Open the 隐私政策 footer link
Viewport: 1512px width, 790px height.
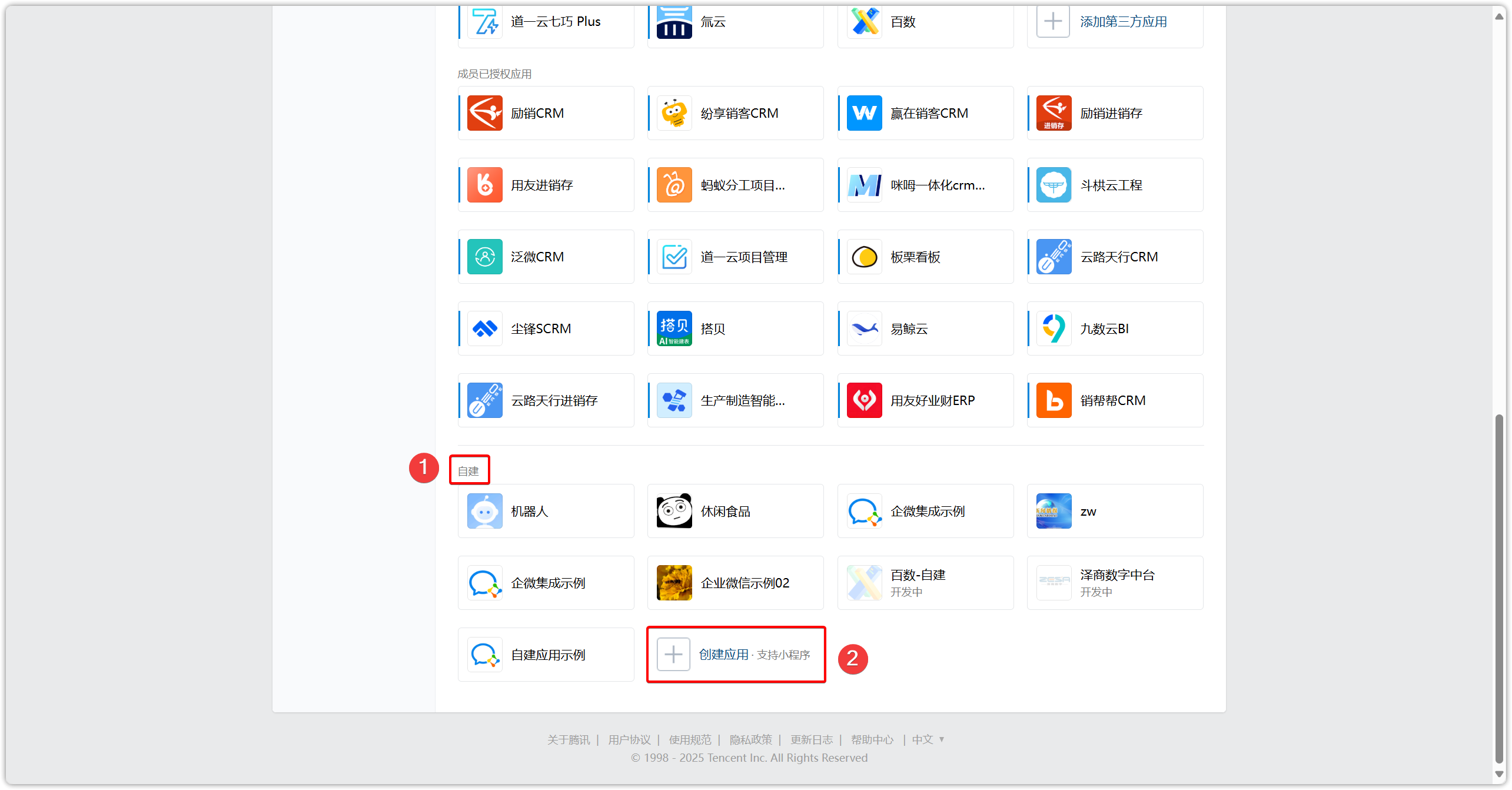point(750,739)
